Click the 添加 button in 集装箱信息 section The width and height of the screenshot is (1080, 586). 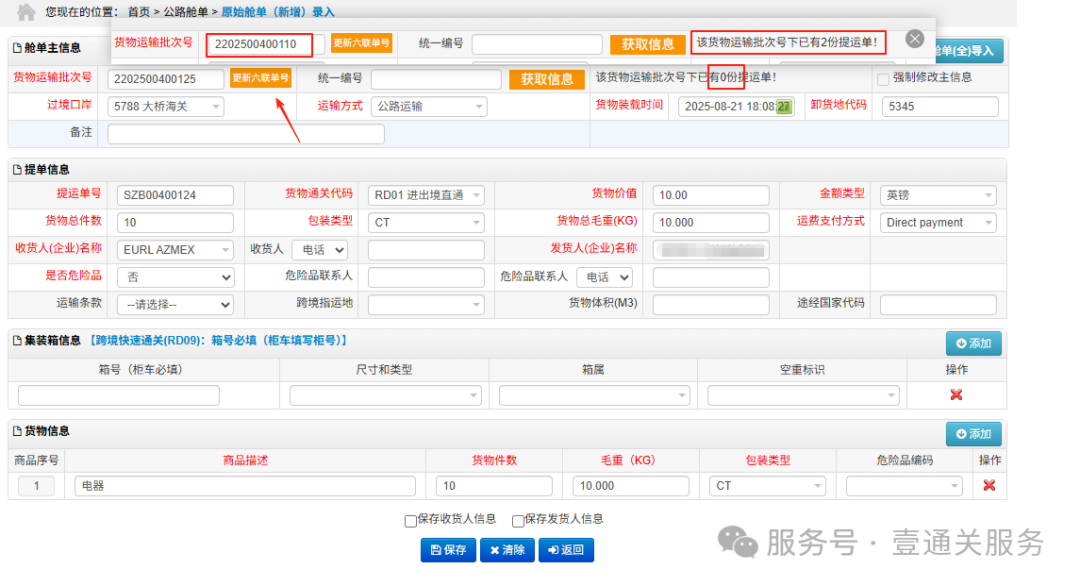[973, 344]
